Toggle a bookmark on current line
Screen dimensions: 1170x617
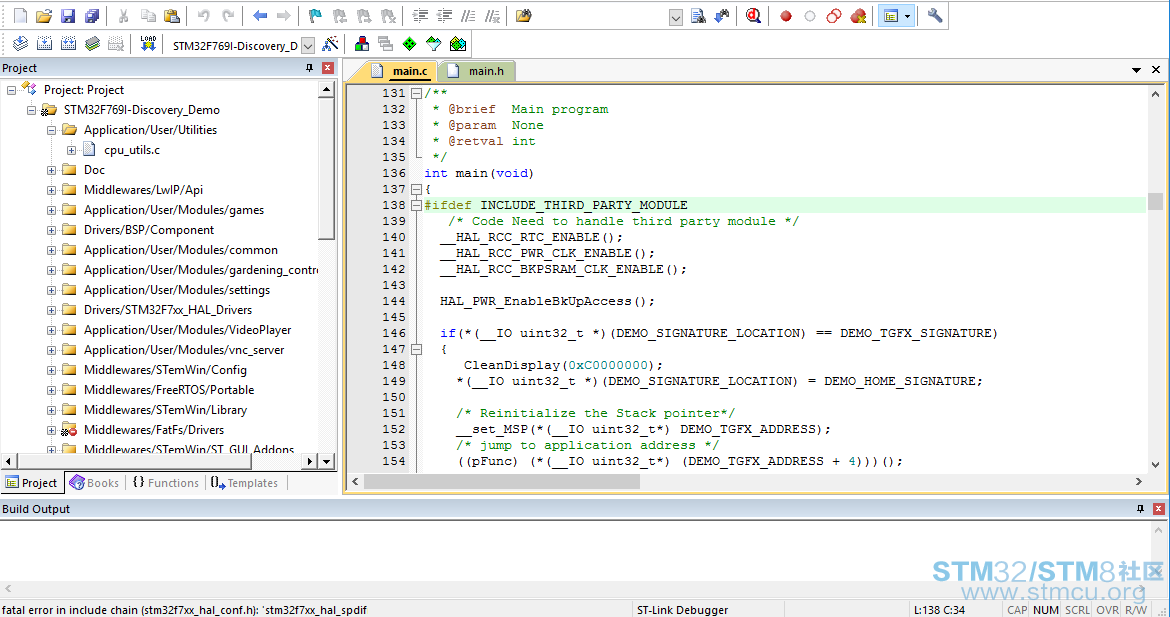(316, 16)
